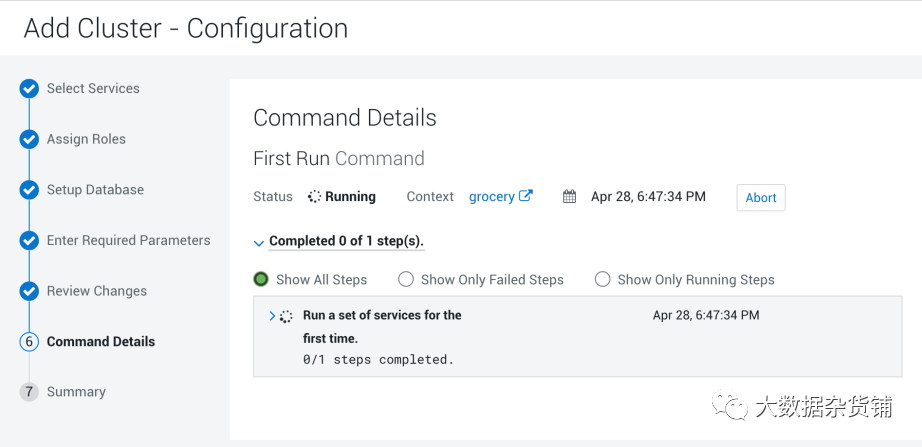Open the Review Changes step
This screenshot has width=922, height=447.
tap(96, 291)
